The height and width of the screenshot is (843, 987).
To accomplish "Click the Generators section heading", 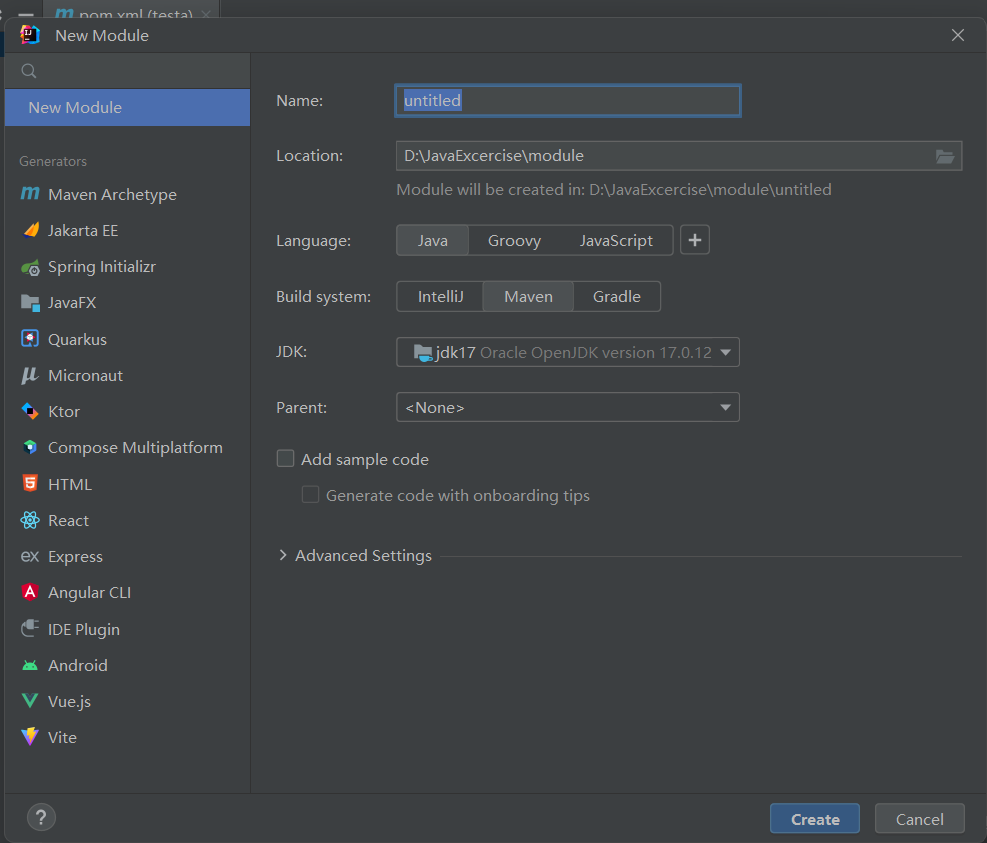I will click(53, 161).
